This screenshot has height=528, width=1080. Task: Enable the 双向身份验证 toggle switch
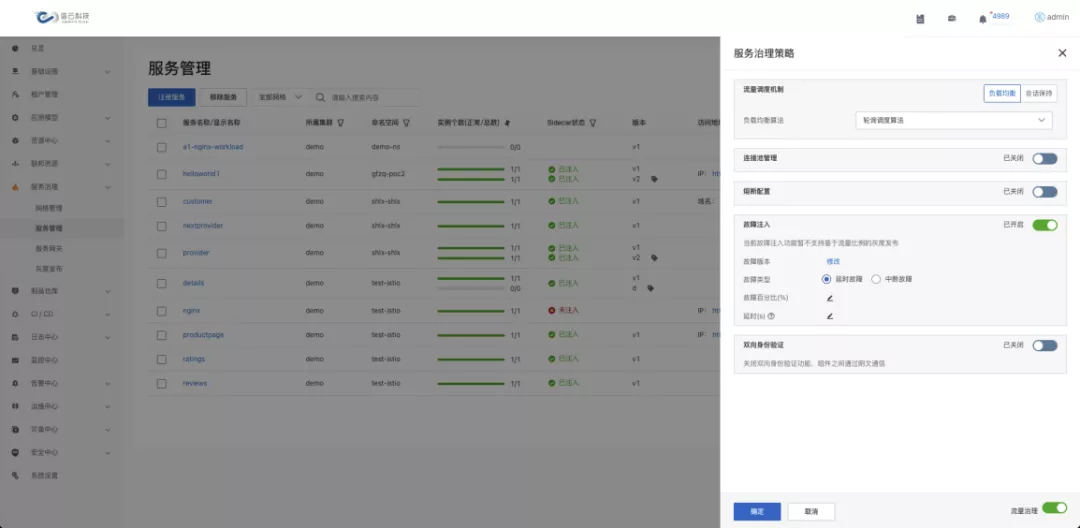(x=1044, y=345)
